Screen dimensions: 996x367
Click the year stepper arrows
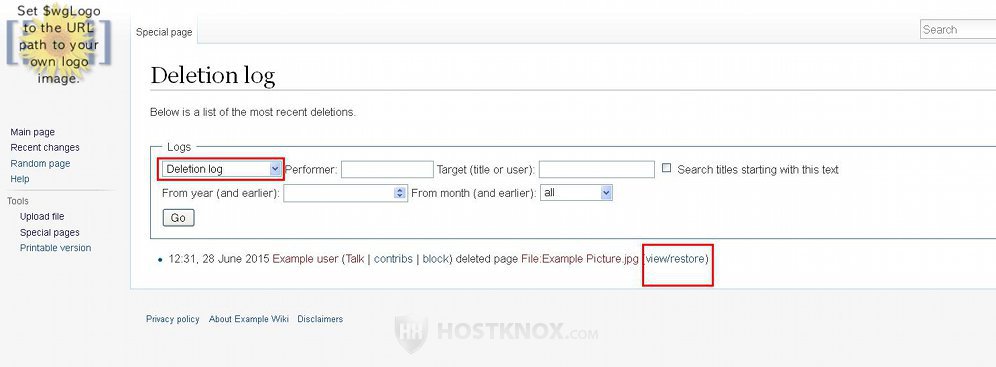pyautogui.click(x=400, y=193)
